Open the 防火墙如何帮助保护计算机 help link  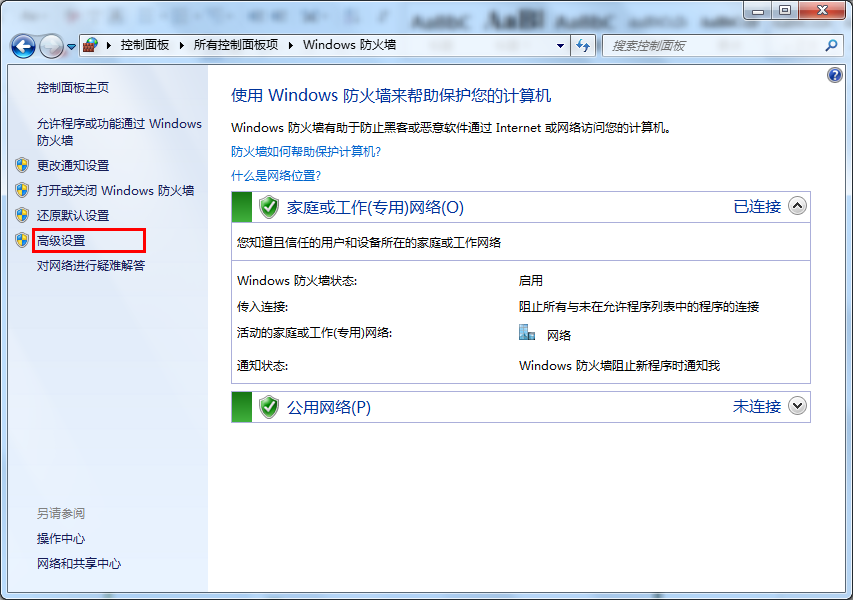click(306, 151)
